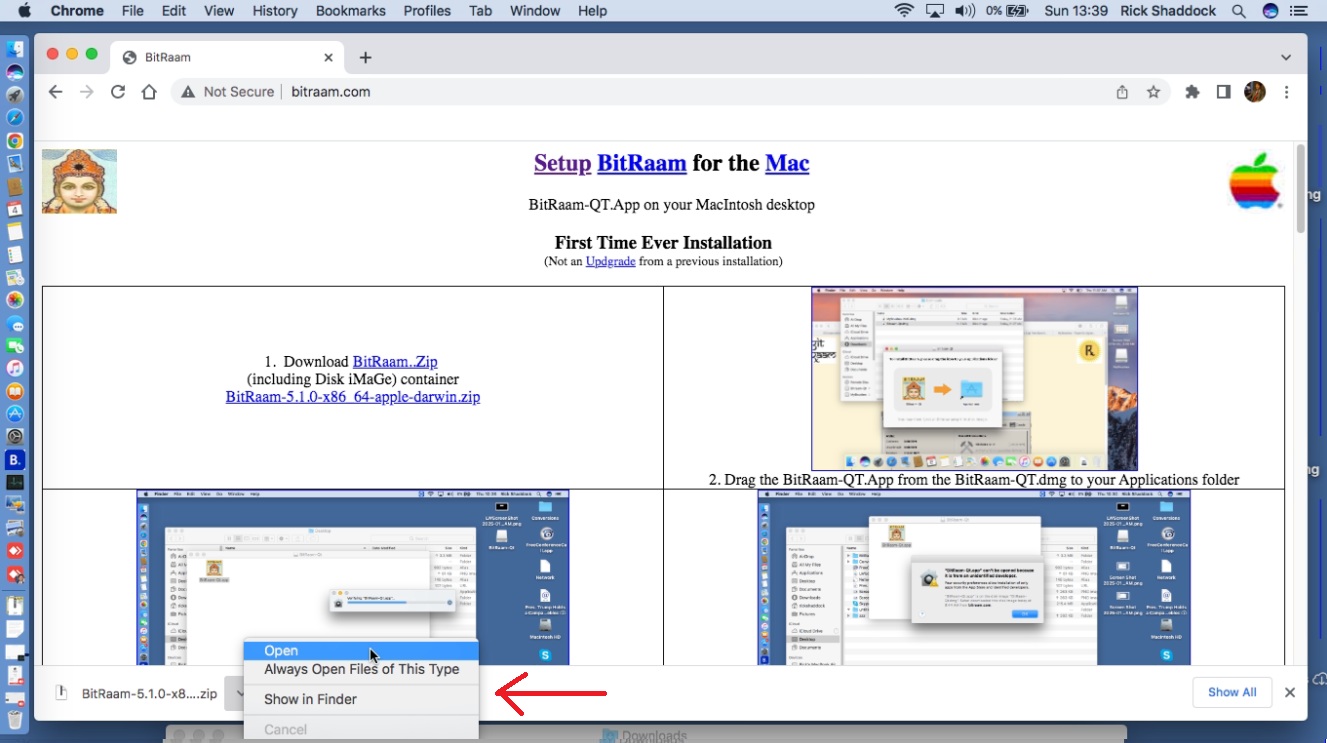Click the Setup heading link
This screenshot has width=1327, height=743.
(x=562, y=163)
